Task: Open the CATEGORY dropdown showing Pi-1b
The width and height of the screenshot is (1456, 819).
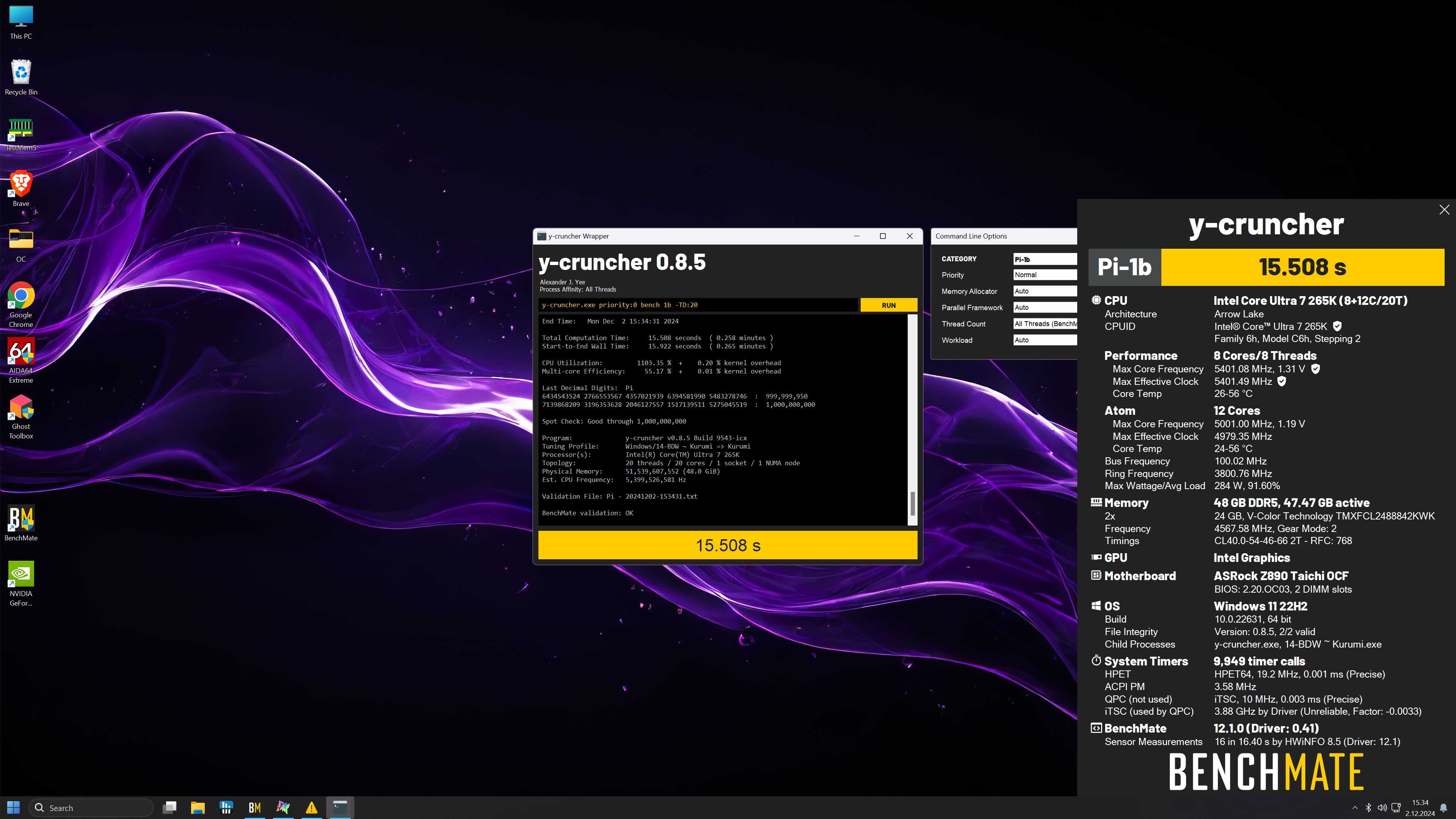Action: pos(1045,259)
